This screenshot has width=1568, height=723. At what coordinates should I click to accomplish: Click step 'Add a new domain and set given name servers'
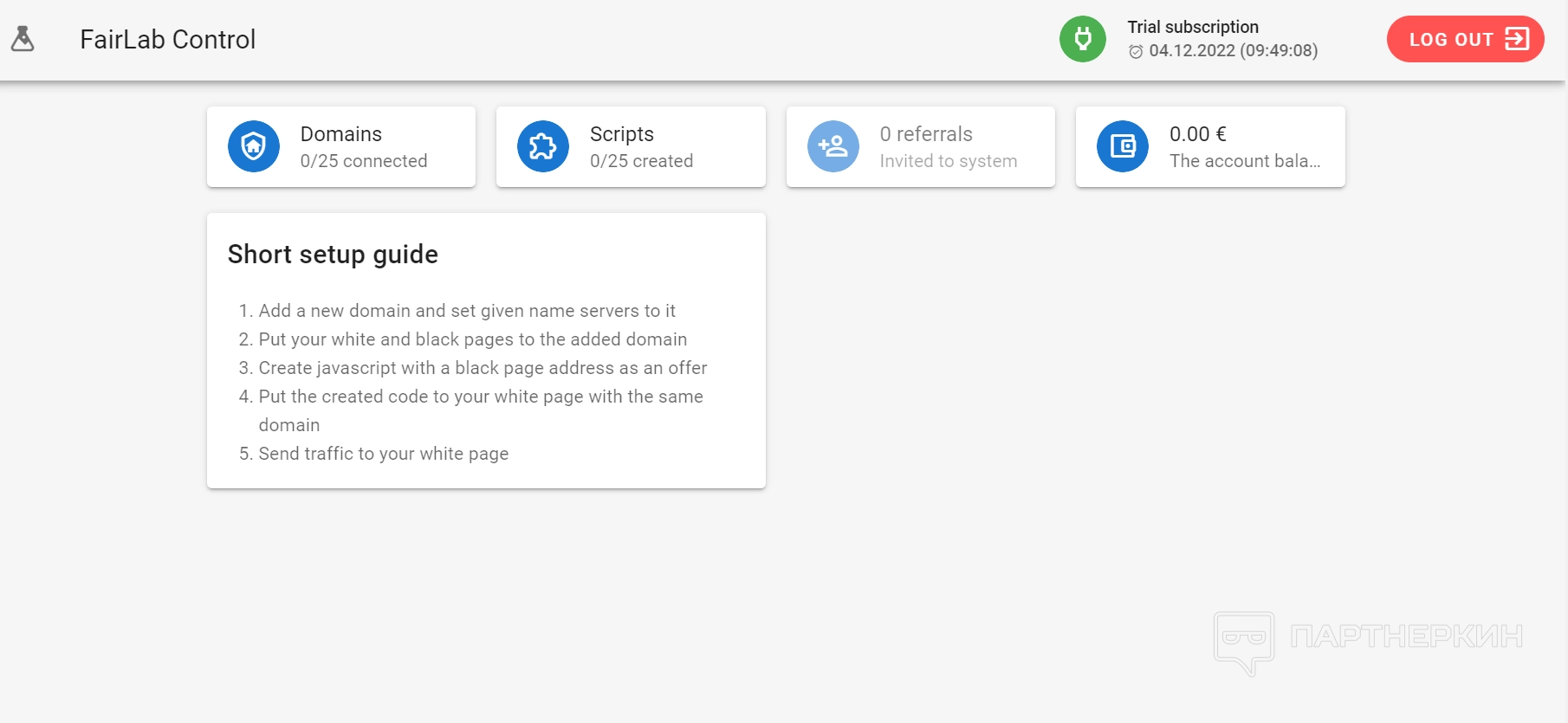(467, 311)
